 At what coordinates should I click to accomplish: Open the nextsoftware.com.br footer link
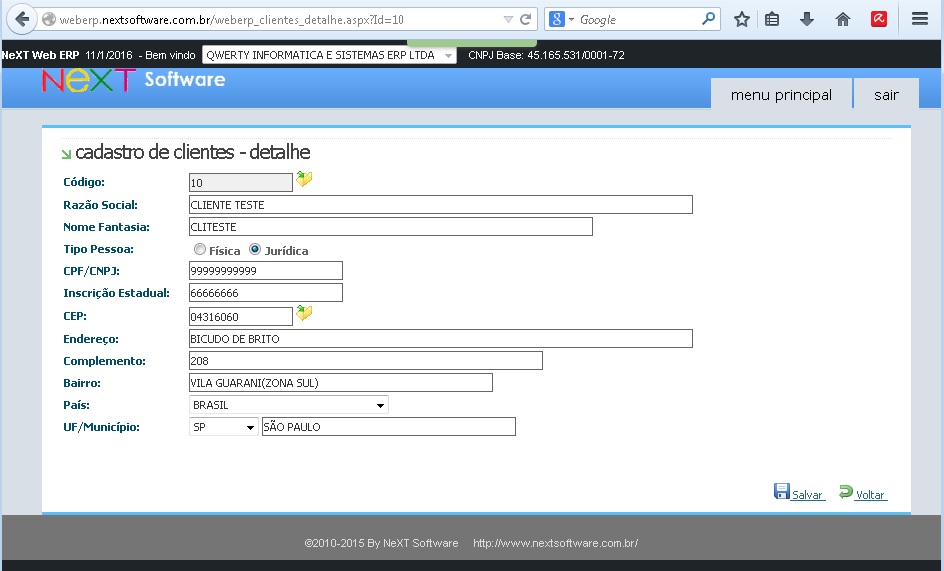coord(555,543)
